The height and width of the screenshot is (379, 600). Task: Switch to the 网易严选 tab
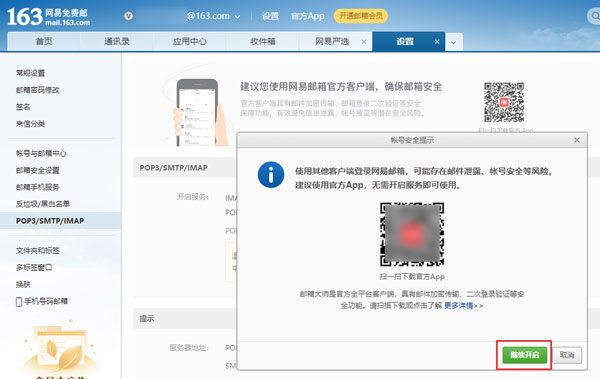(x=332, y=41)
